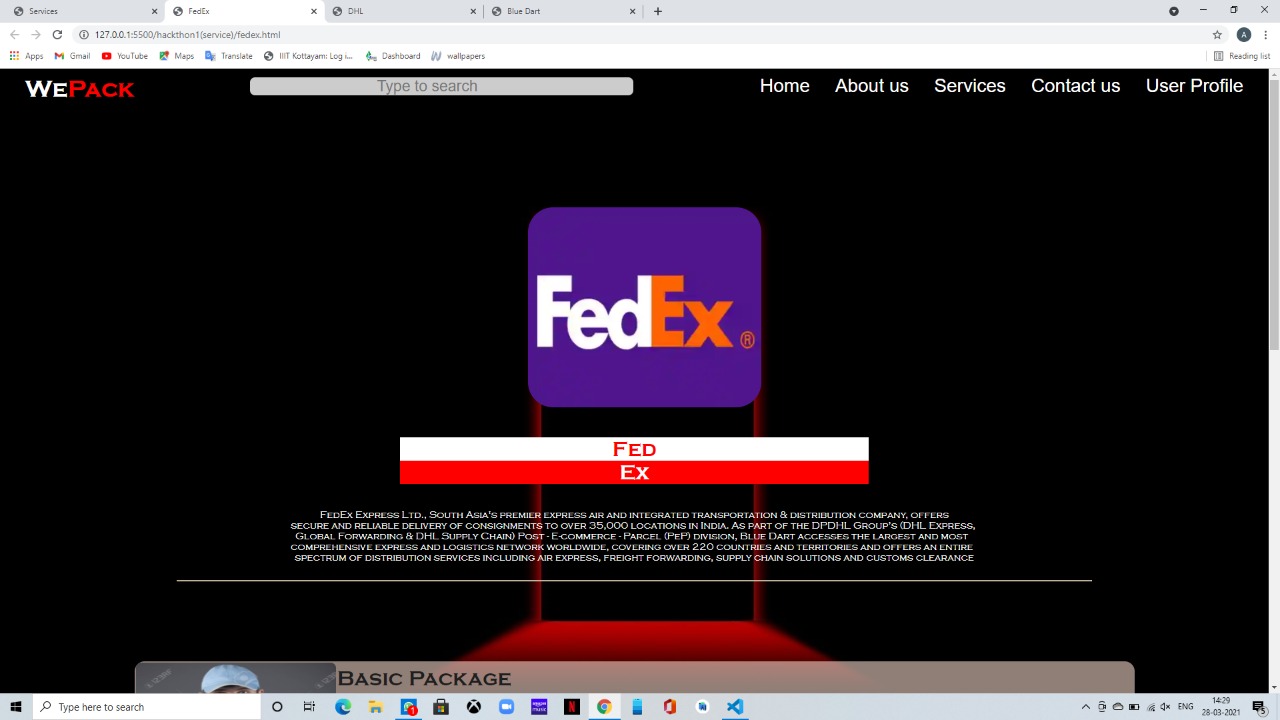Launch Microsoft Edge from taskbar
Image resolution: width=1280 pixels, height=720 pixels.
(x=343, y=707)
